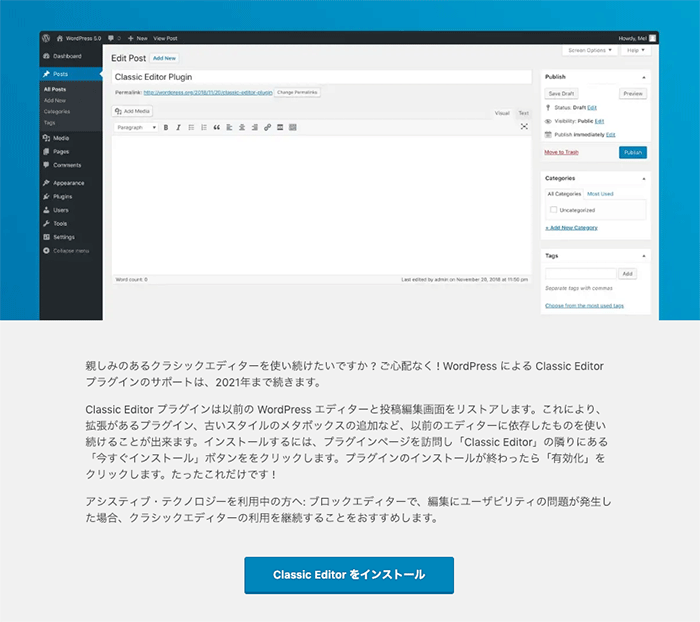Click Edit next to Status: Draft
700x622 pixels.
[592, 108]
